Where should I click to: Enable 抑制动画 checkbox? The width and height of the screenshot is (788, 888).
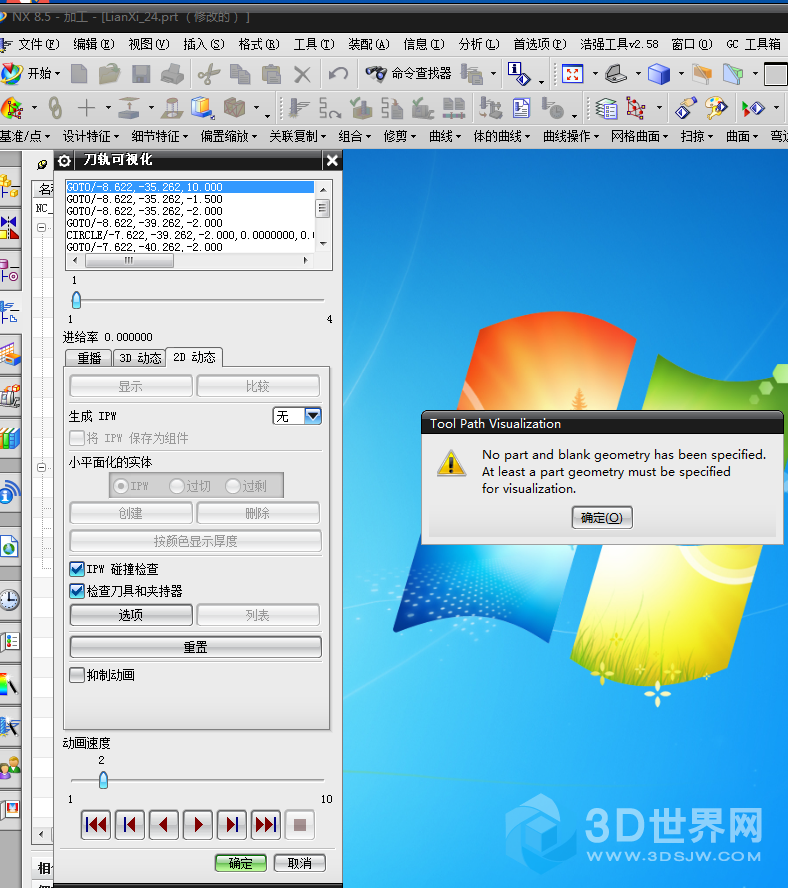click(76, 674)
